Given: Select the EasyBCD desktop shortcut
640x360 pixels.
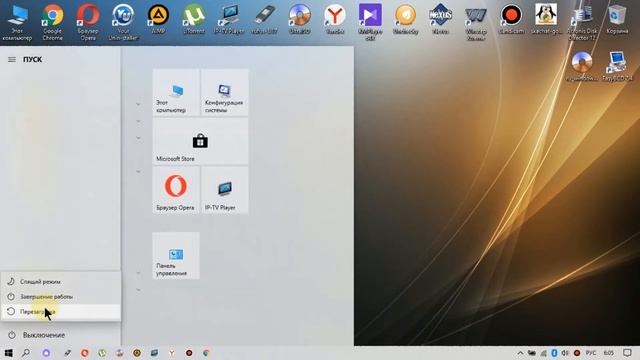Looking at the screenshot, I should point(617,66).
